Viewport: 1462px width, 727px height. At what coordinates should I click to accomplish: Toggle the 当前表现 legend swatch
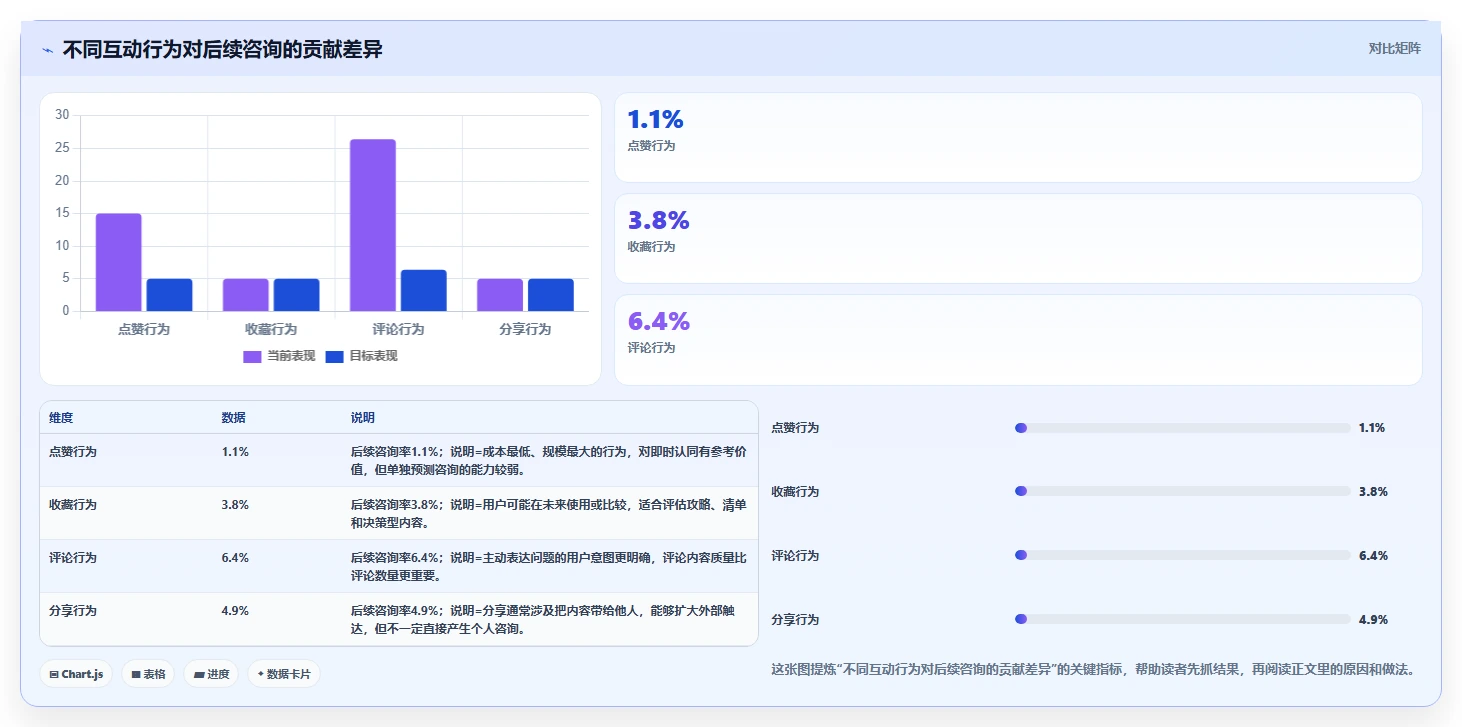coord(252,357)
